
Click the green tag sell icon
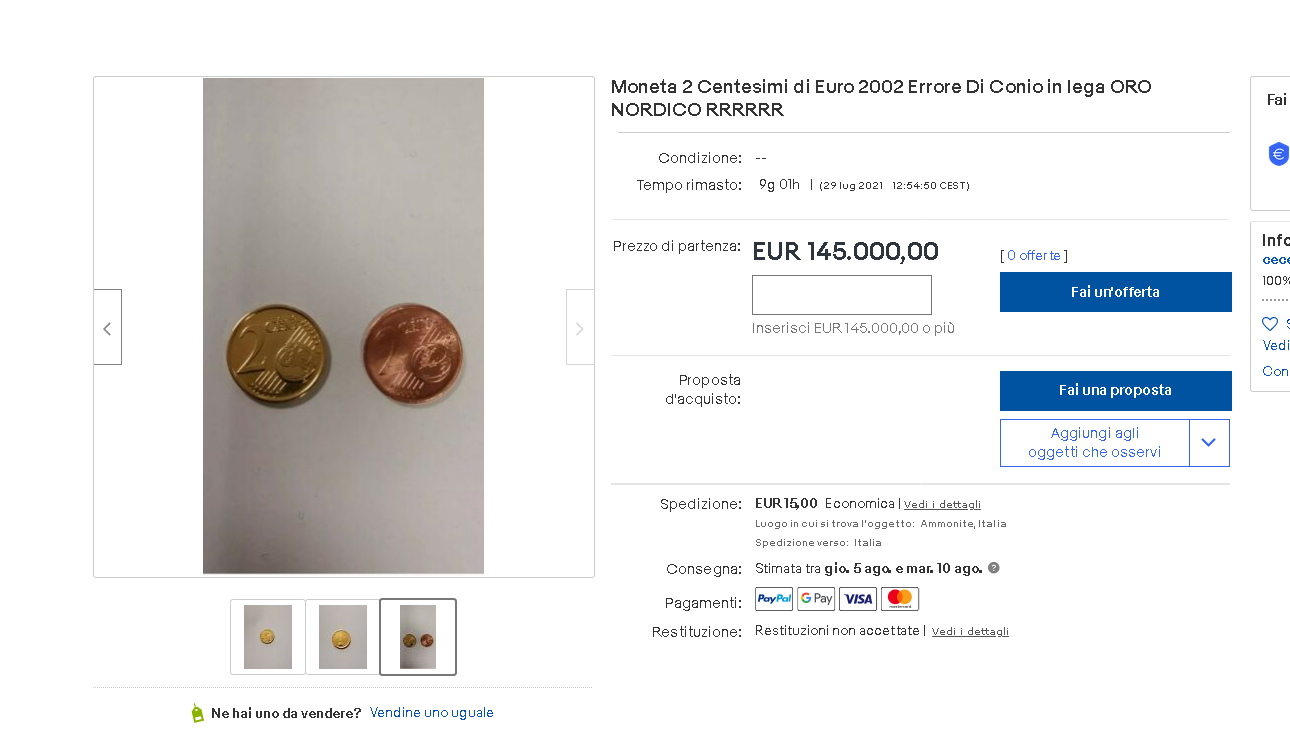tap(197, 713)
